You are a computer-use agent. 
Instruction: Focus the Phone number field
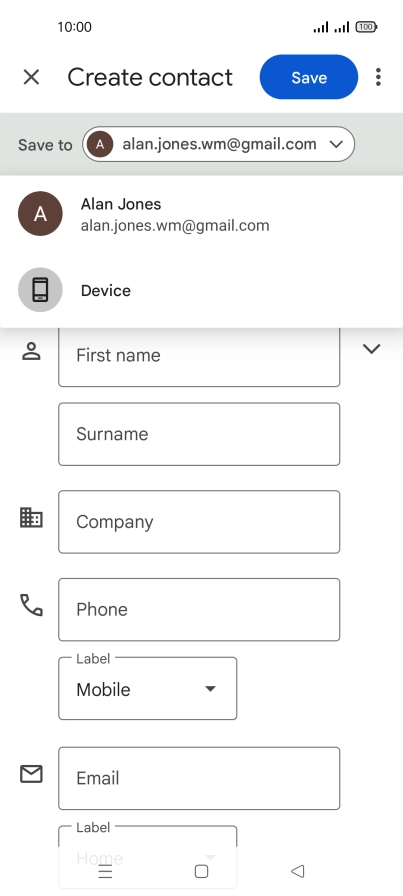[199, 610]
